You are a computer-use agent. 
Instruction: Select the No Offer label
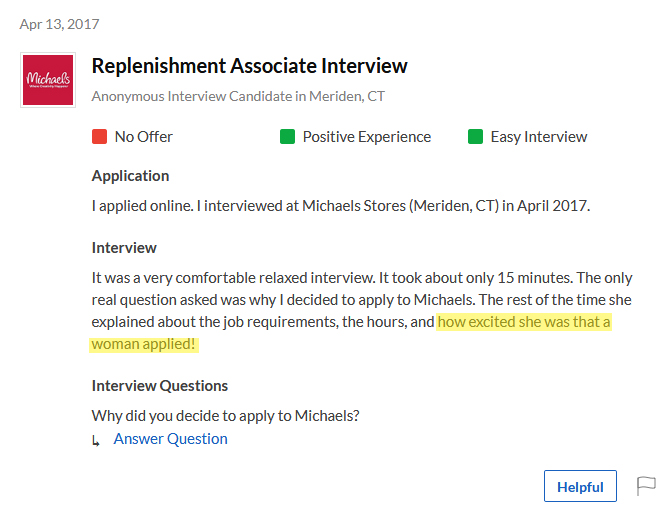click(144, 137)
